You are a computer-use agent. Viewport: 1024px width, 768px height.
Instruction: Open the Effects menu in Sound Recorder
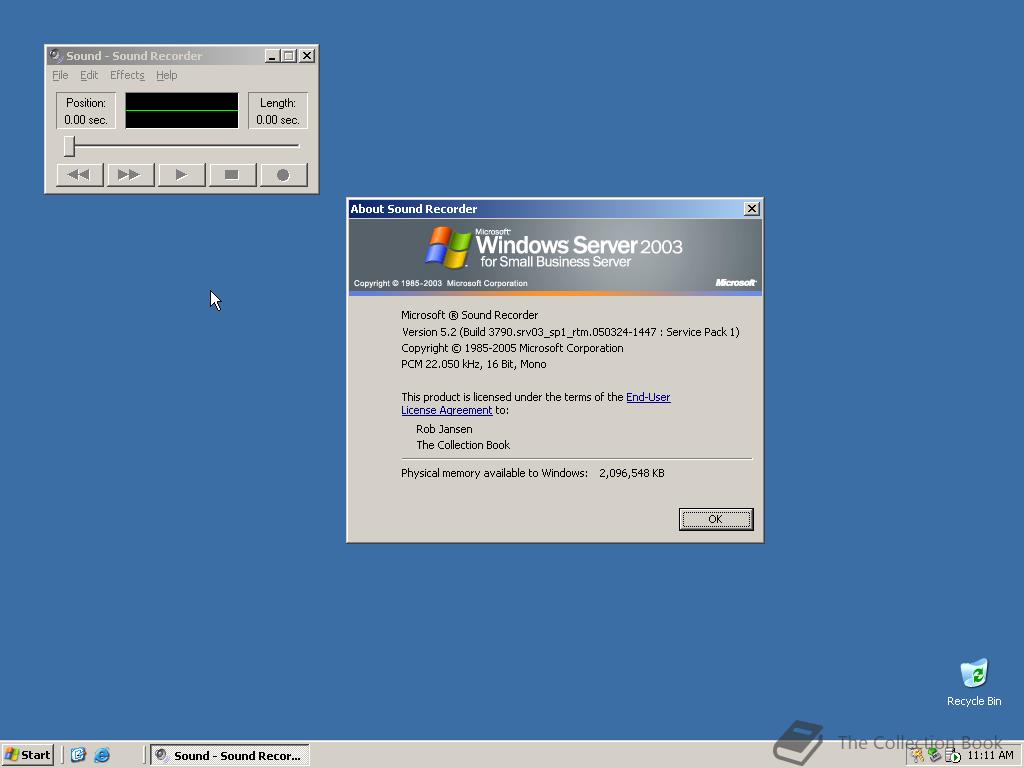(127, 75)
